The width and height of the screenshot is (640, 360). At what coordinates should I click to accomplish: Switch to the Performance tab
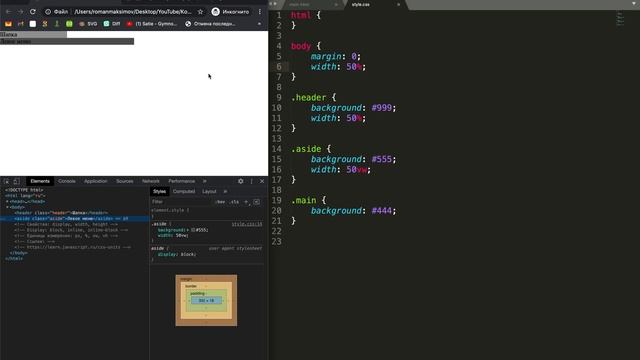[x=181, y=181]
